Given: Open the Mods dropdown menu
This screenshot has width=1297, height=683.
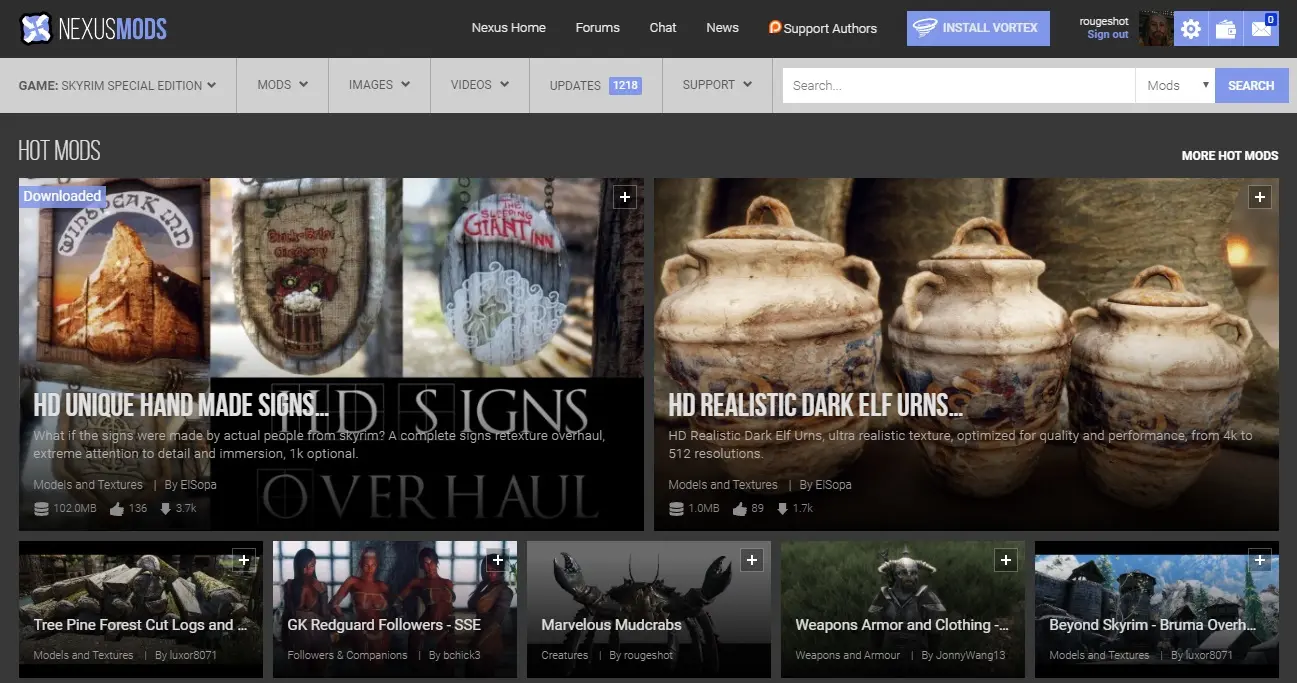Looking at the screenshot, I should tap(282, 85).
